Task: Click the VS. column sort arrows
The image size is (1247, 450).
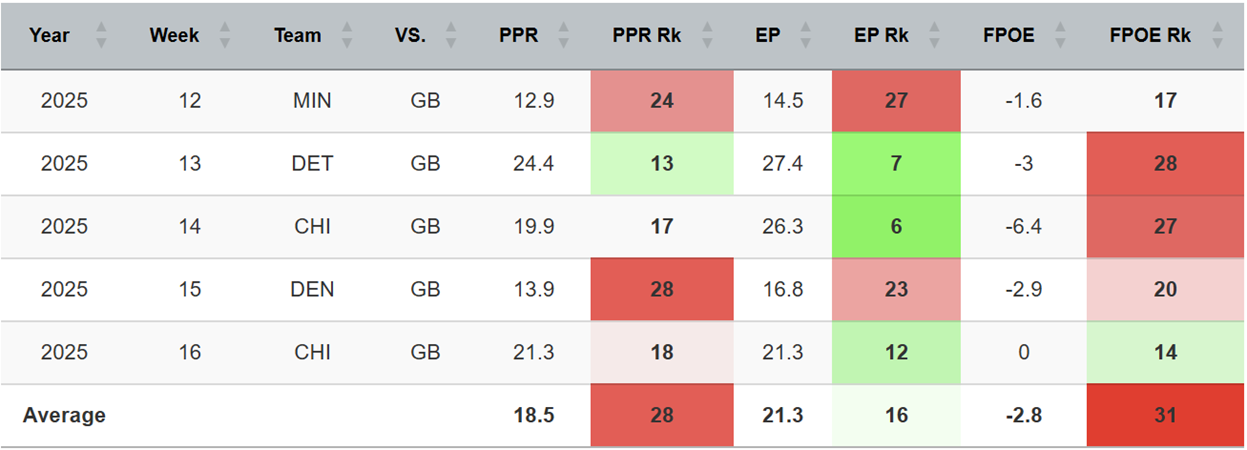Action: (x=451, y=36)
